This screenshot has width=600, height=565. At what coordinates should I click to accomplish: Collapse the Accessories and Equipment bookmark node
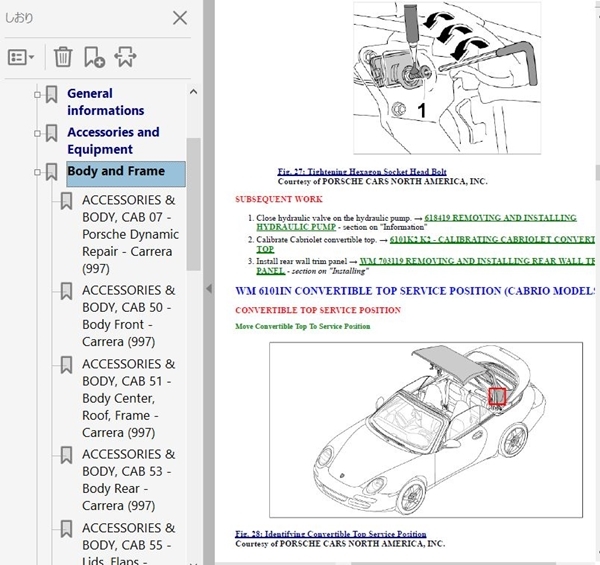(37, 134)
